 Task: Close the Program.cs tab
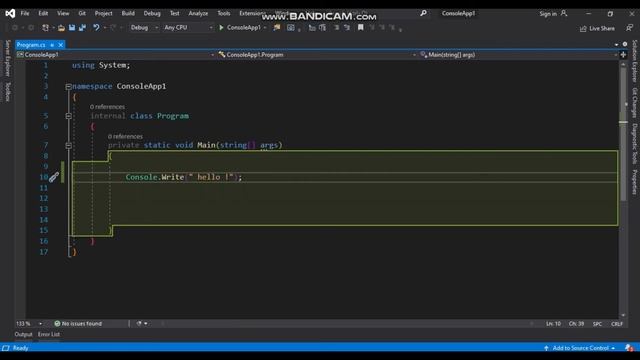pos(60,45)
